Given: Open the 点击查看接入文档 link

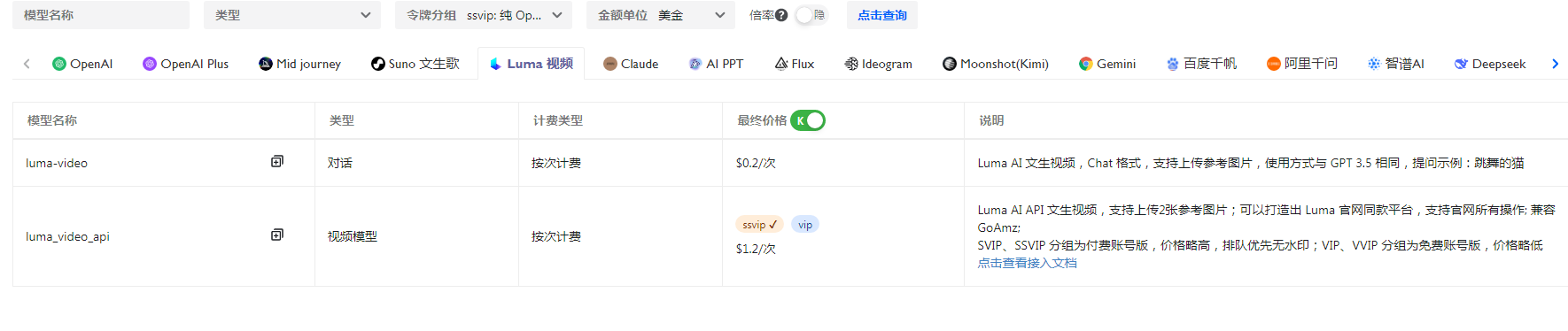Looking at the screenshot, I should click(1028, 263).
